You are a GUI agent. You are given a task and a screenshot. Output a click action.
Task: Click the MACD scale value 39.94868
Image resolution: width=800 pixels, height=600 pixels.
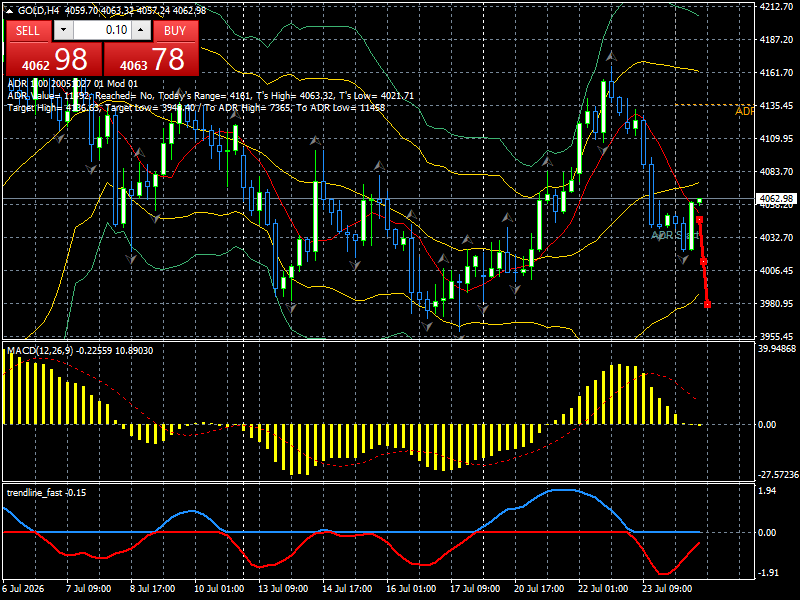pyautogui.click(x=777, y=348)
